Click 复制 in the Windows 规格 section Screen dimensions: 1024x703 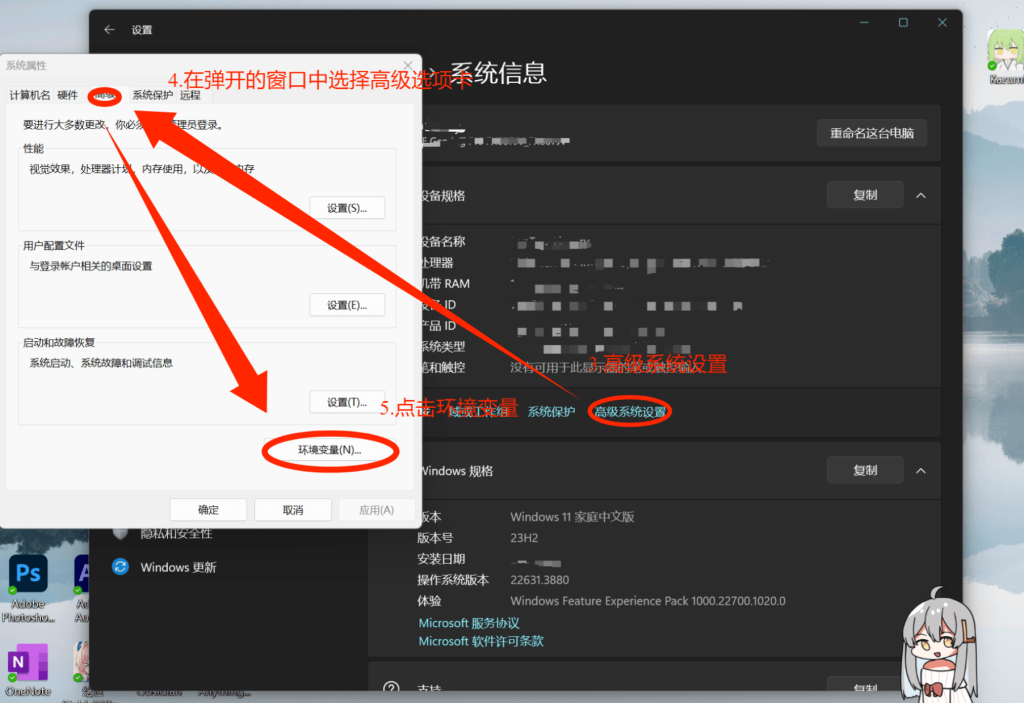[865, 470]
